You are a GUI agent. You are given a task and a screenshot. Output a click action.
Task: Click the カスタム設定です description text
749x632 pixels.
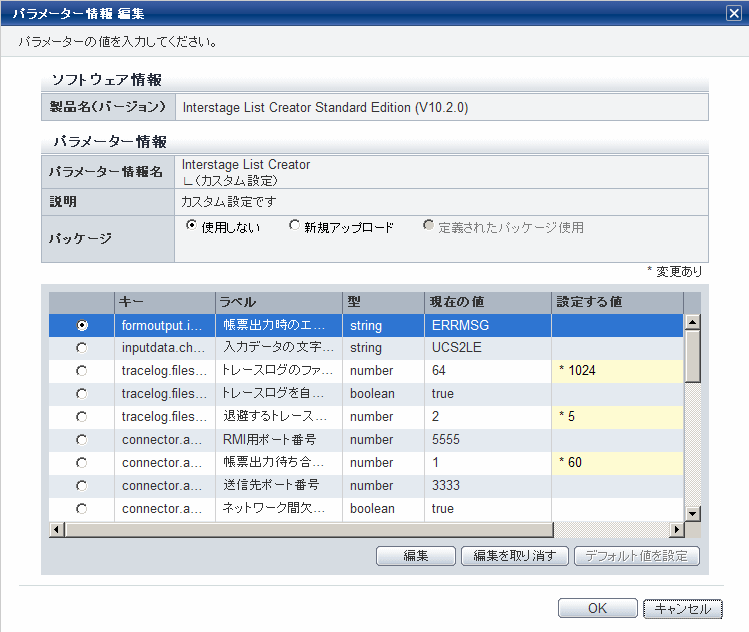[x=228, y=202]
